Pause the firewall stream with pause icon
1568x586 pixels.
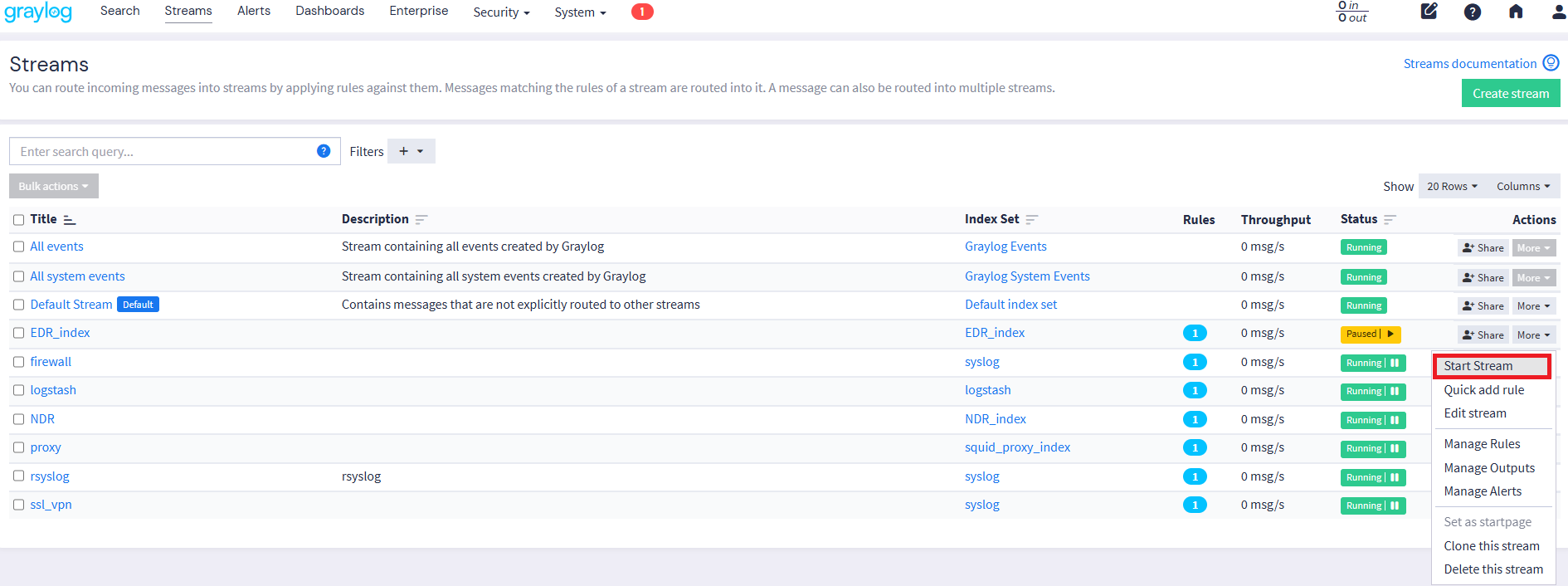[x=1395, y=363]
